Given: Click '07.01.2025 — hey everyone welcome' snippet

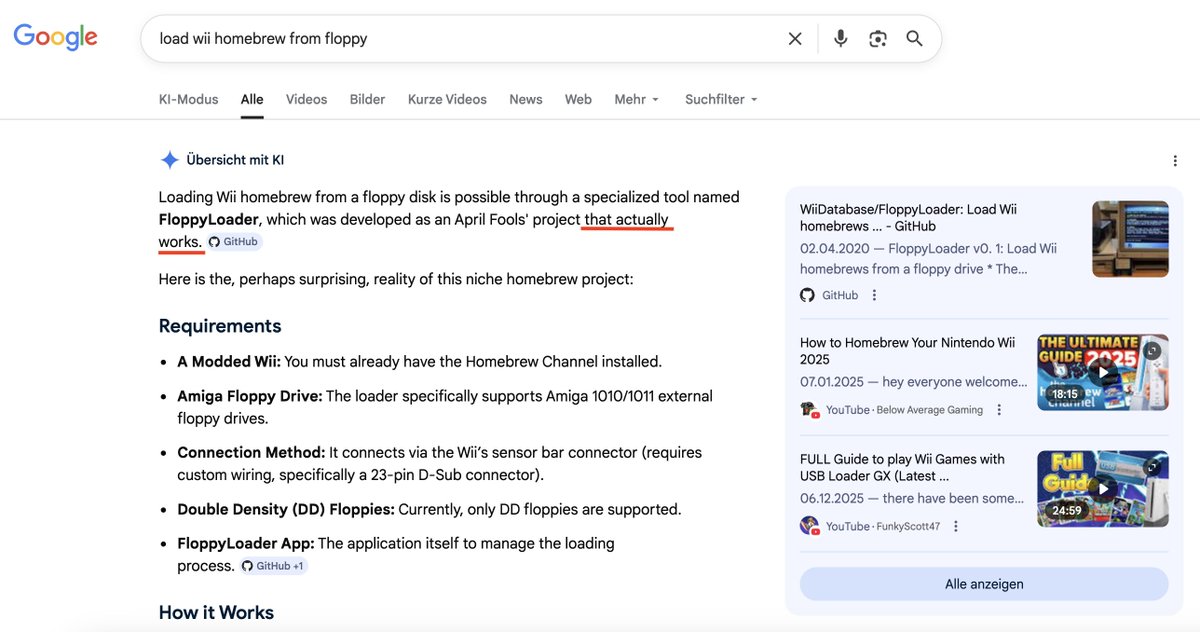Looking at the screenshot, I should (x=914, y=382).
